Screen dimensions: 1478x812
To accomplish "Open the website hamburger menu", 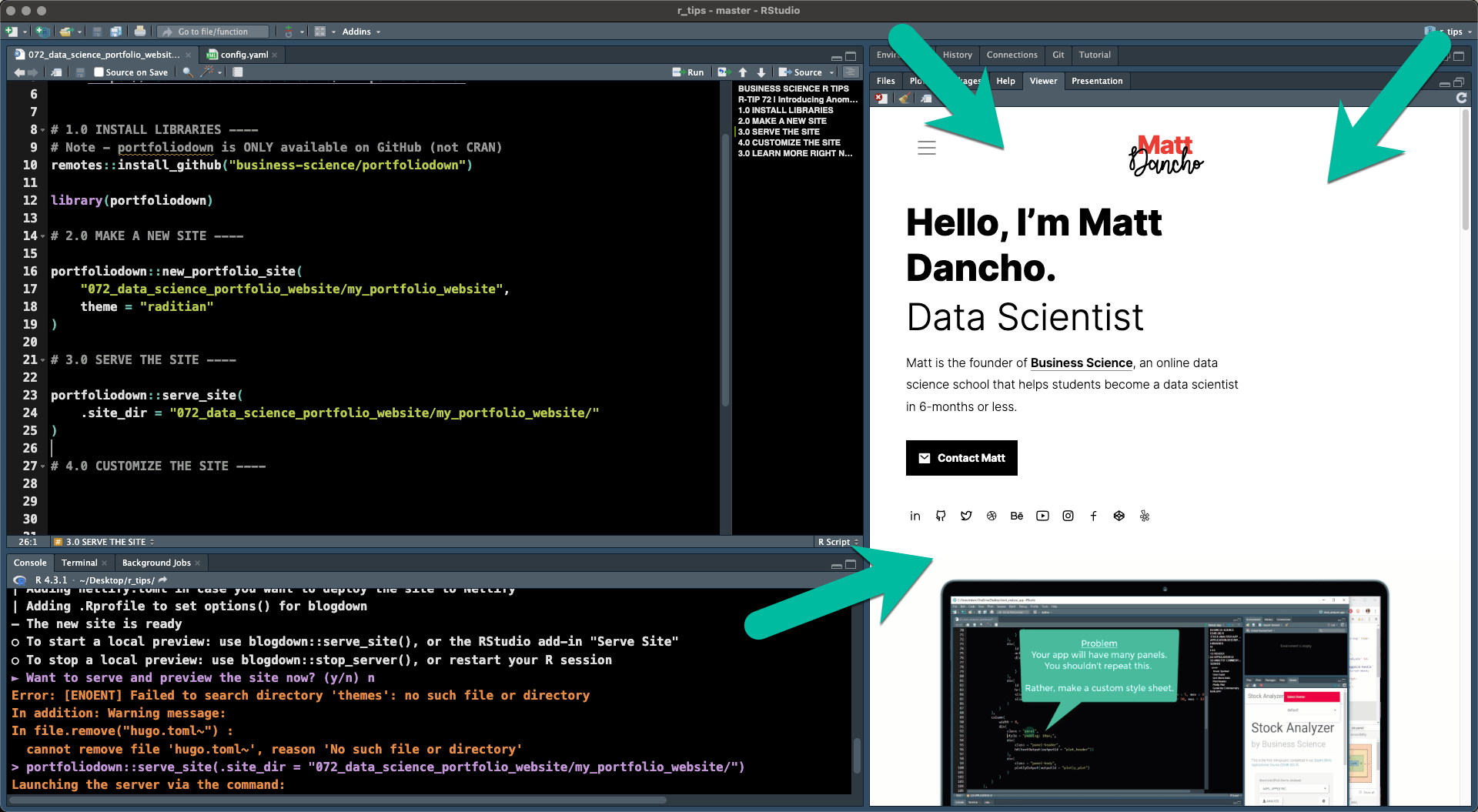I will pyautogui.click(x=927, y=148).
